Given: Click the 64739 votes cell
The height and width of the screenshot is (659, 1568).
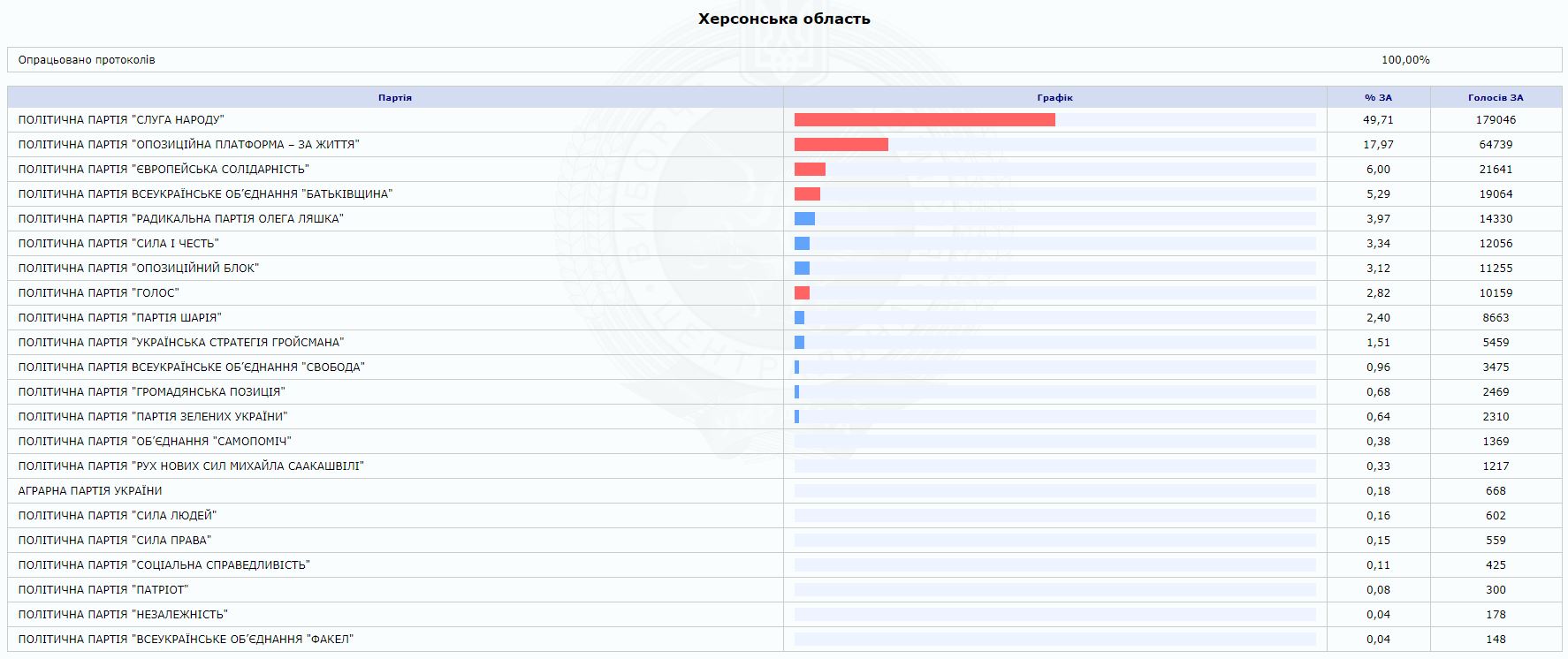Looking at the screenshot, I should tap(1496, 145).
